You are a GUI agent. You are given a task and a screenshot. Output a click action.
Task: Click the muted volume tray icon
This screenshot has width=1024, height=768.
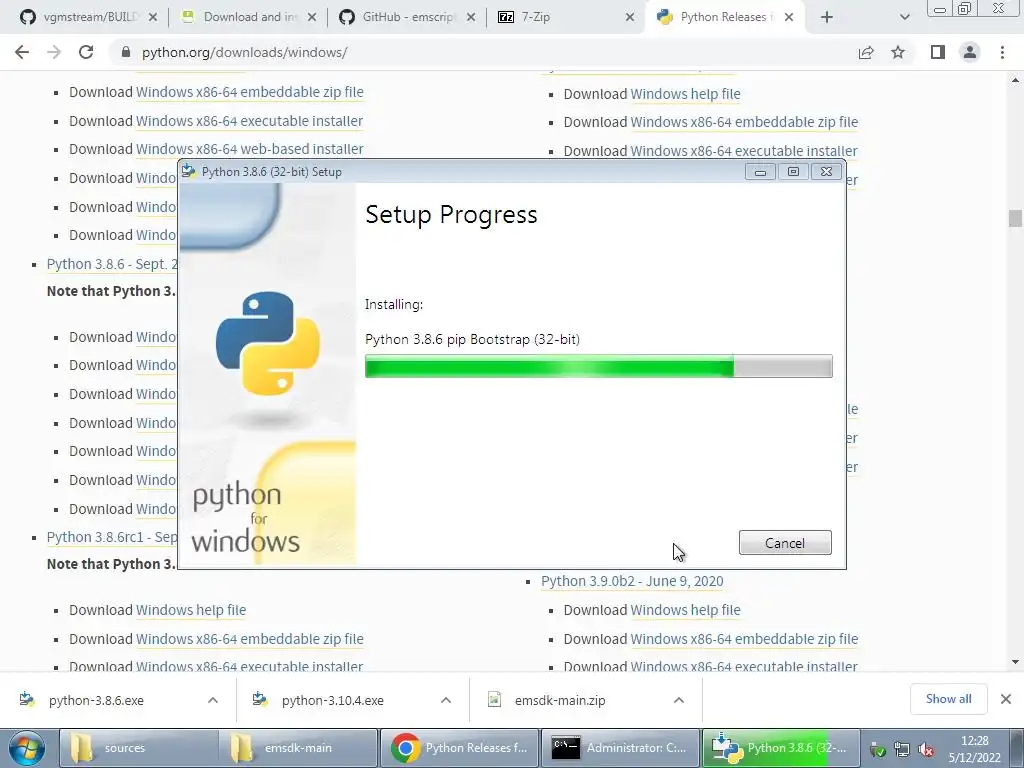(x=925, y=750)
